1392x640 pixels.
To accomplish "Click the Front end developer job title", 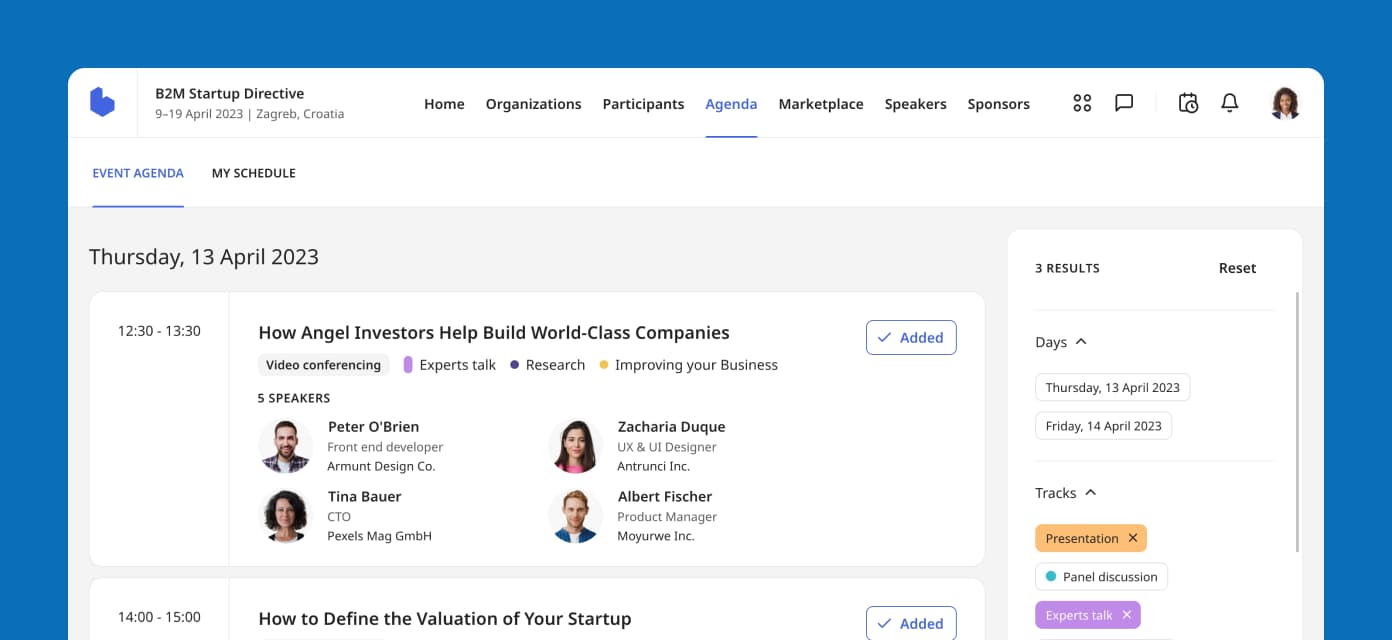I will point(385,447).
